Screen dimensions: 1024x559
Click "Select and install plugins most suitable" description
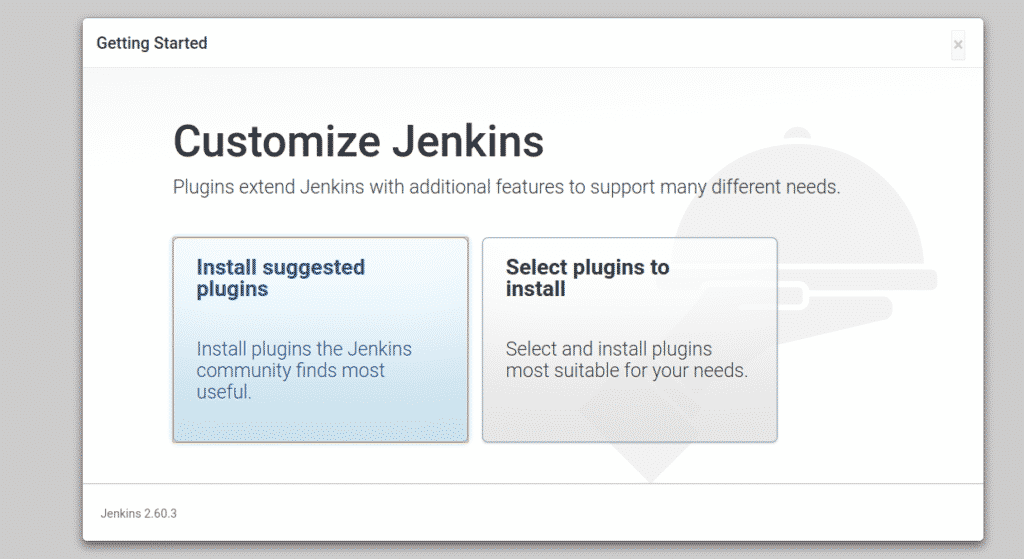[626, 360]
